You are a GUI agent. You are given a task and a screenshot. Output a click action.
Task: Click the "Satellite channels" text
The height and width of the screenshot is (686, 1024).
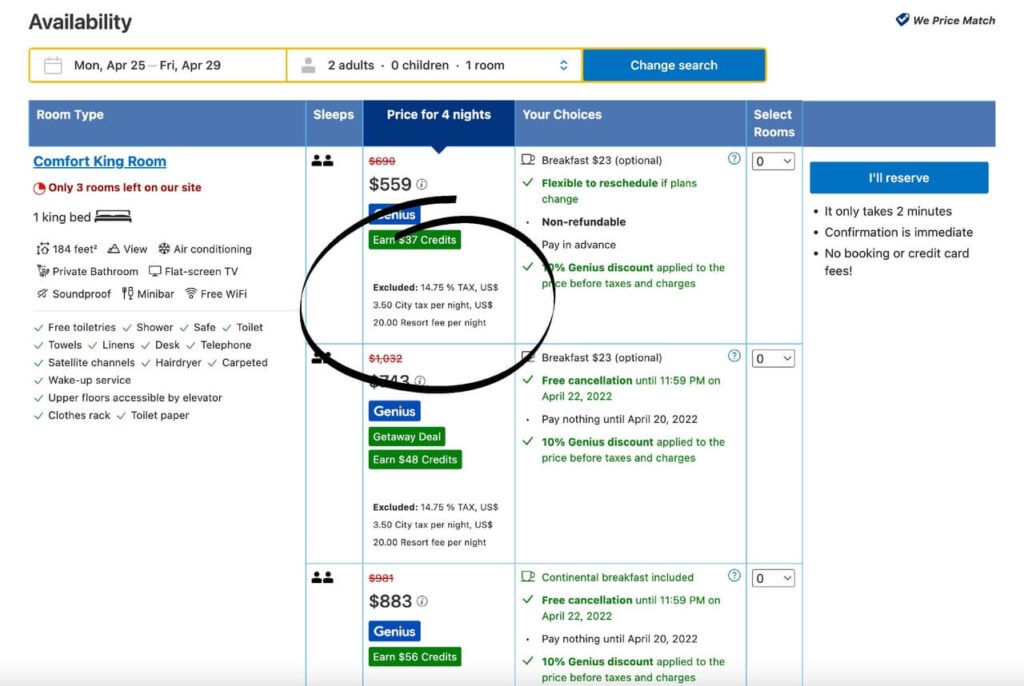(91, 362)
